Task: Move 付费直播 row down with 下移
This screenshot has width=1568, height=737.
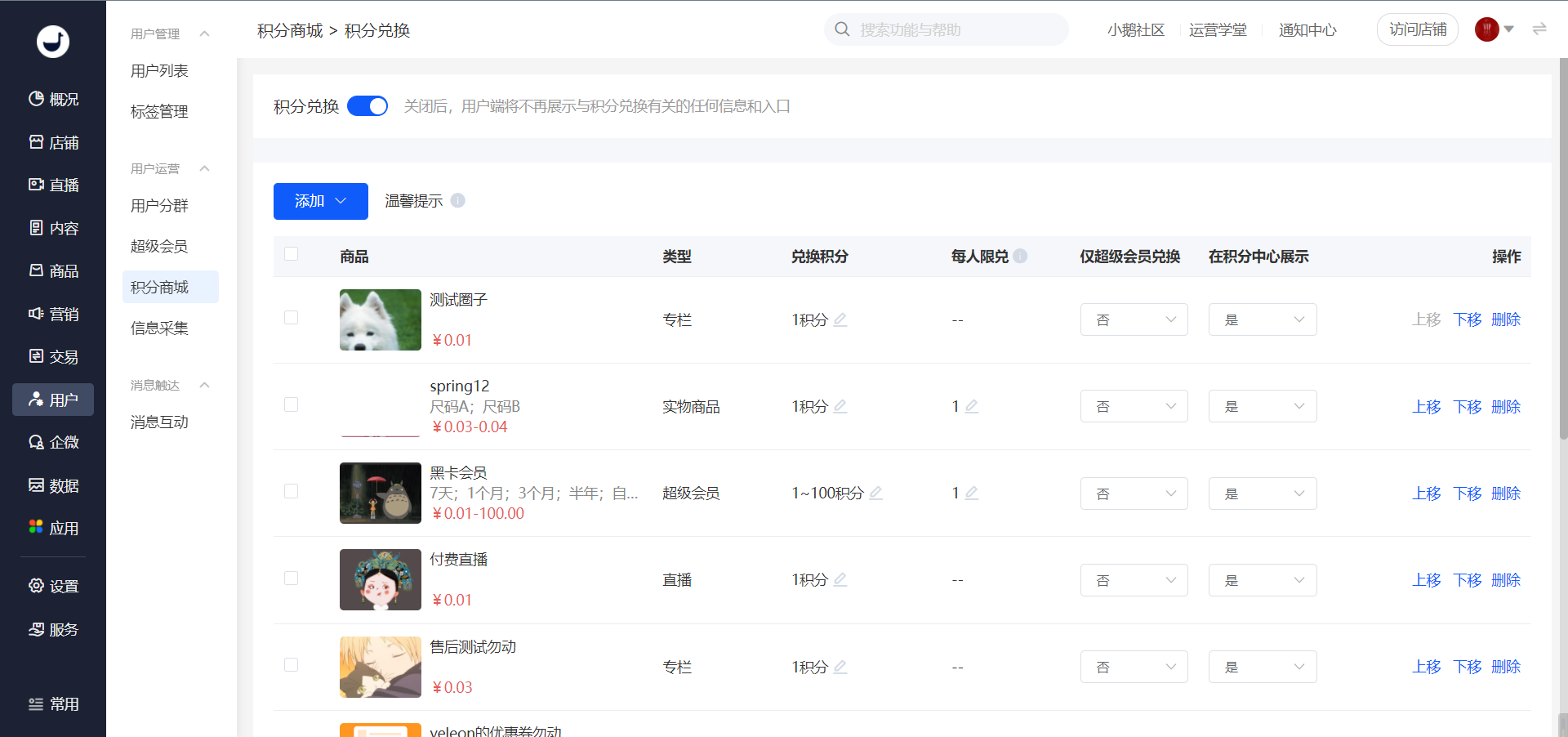Action: [1468, 580]
